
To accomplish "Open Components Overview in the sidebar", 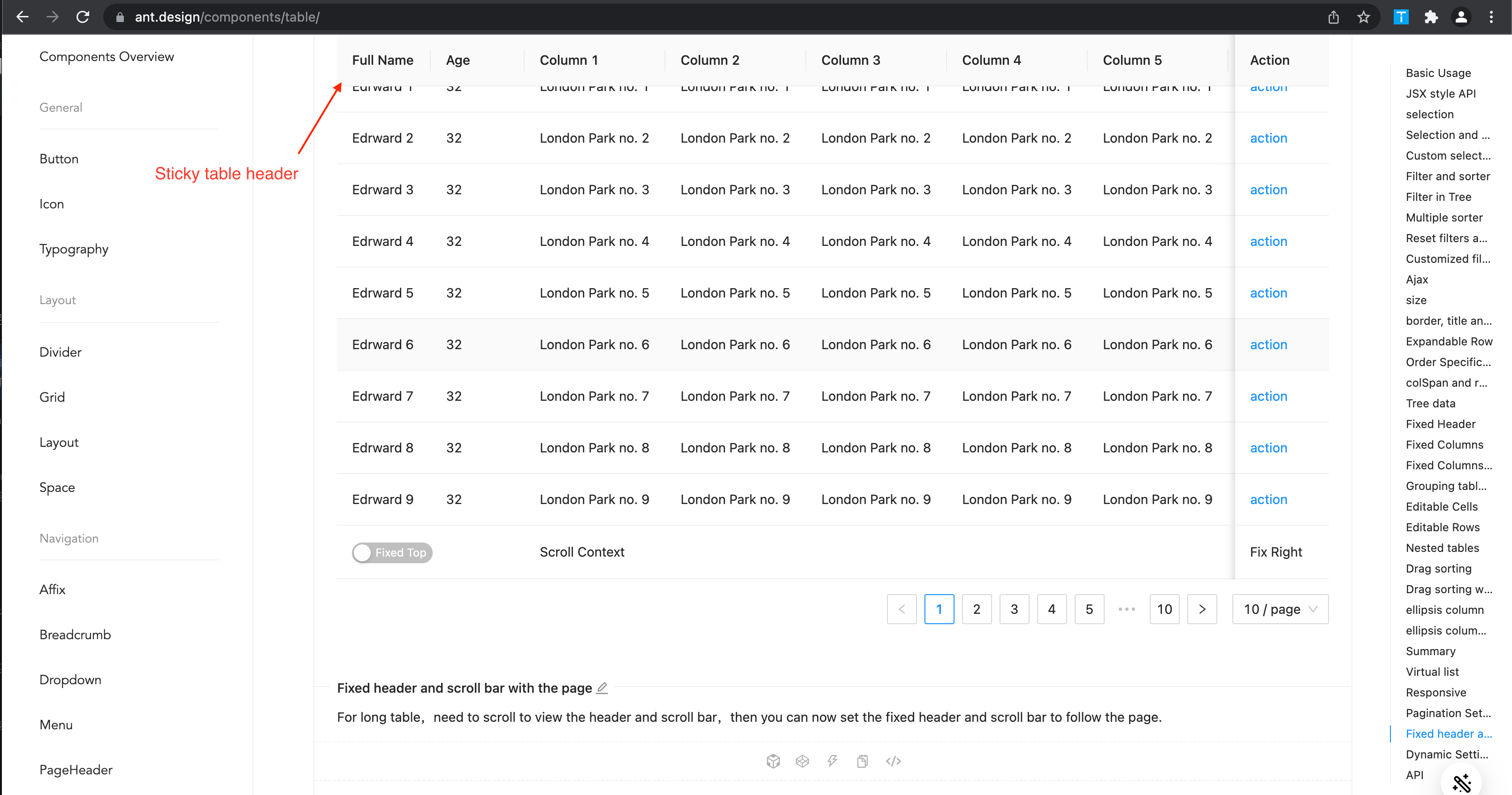I will 107,56.
